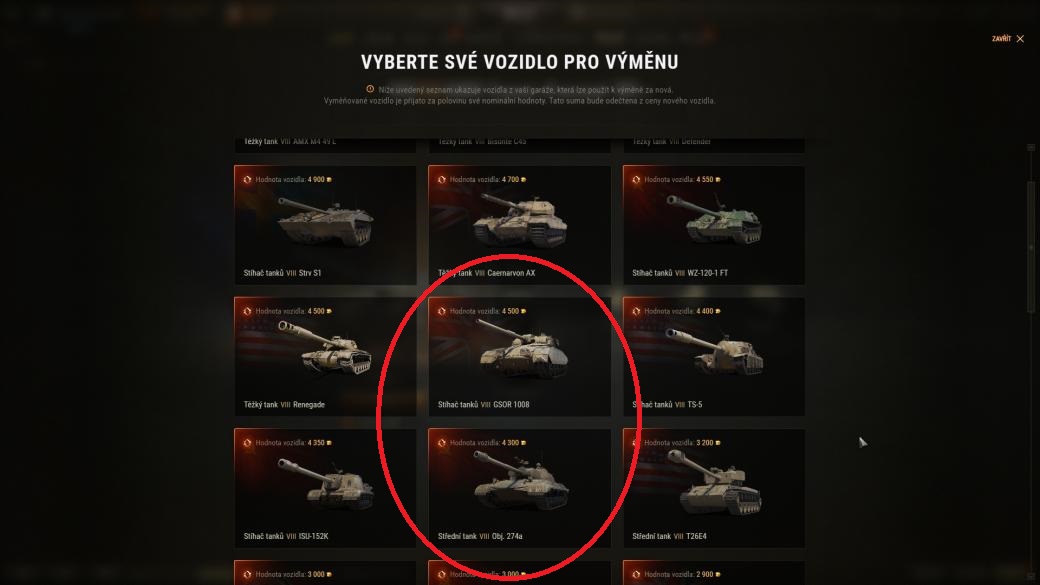This screenshot has height=585, width=1040.
Task: Select the T26E4 medium tank card
Action: point(714,488)
